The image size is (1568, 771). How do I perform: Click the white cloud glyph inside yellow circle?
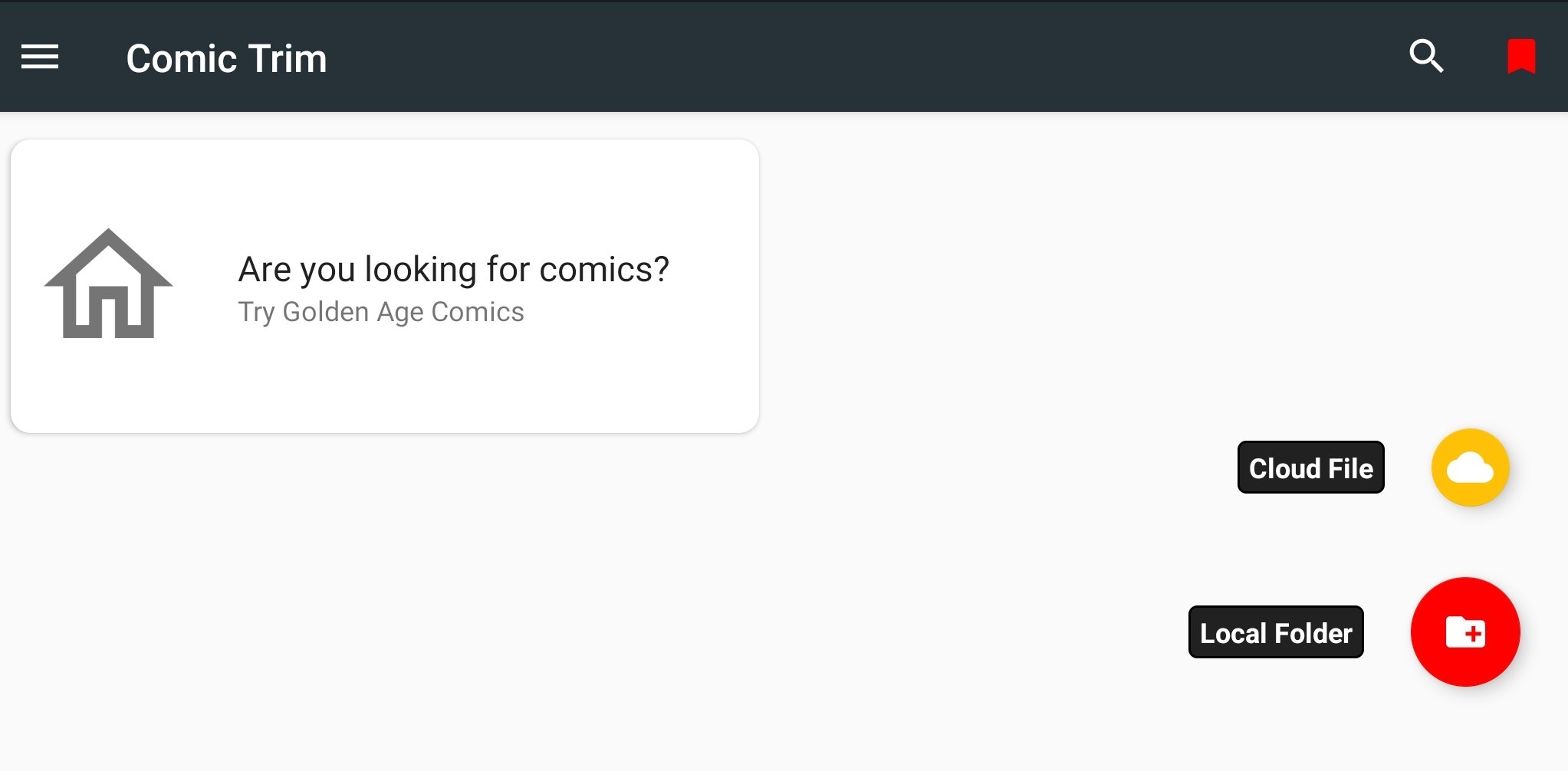(1470, 468)
